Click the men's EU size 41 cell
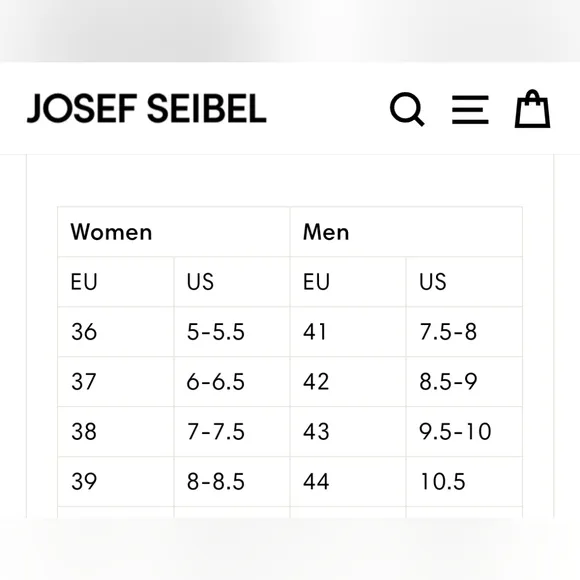 click(348, 332)
